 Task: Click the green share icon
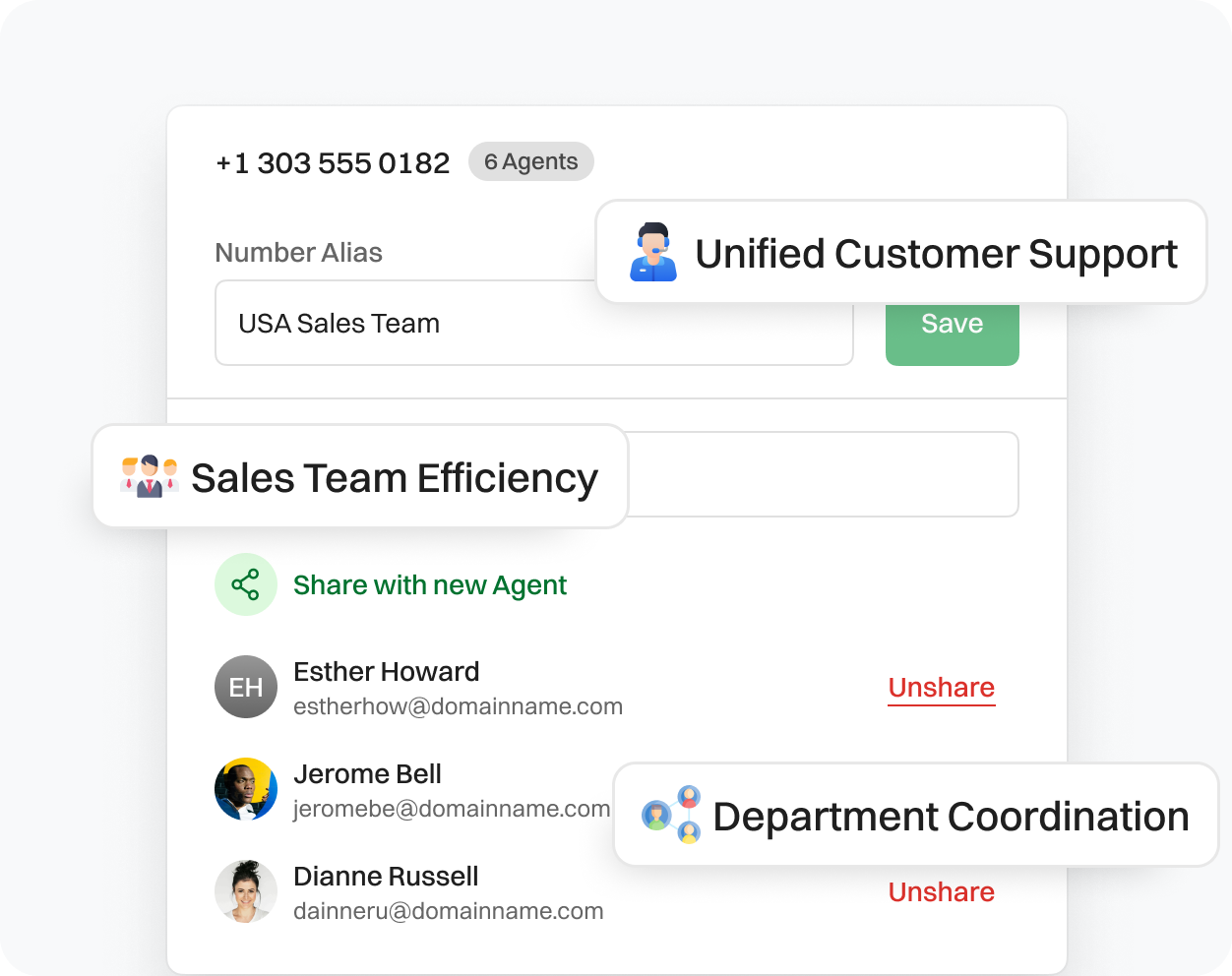tap(246, 584)
